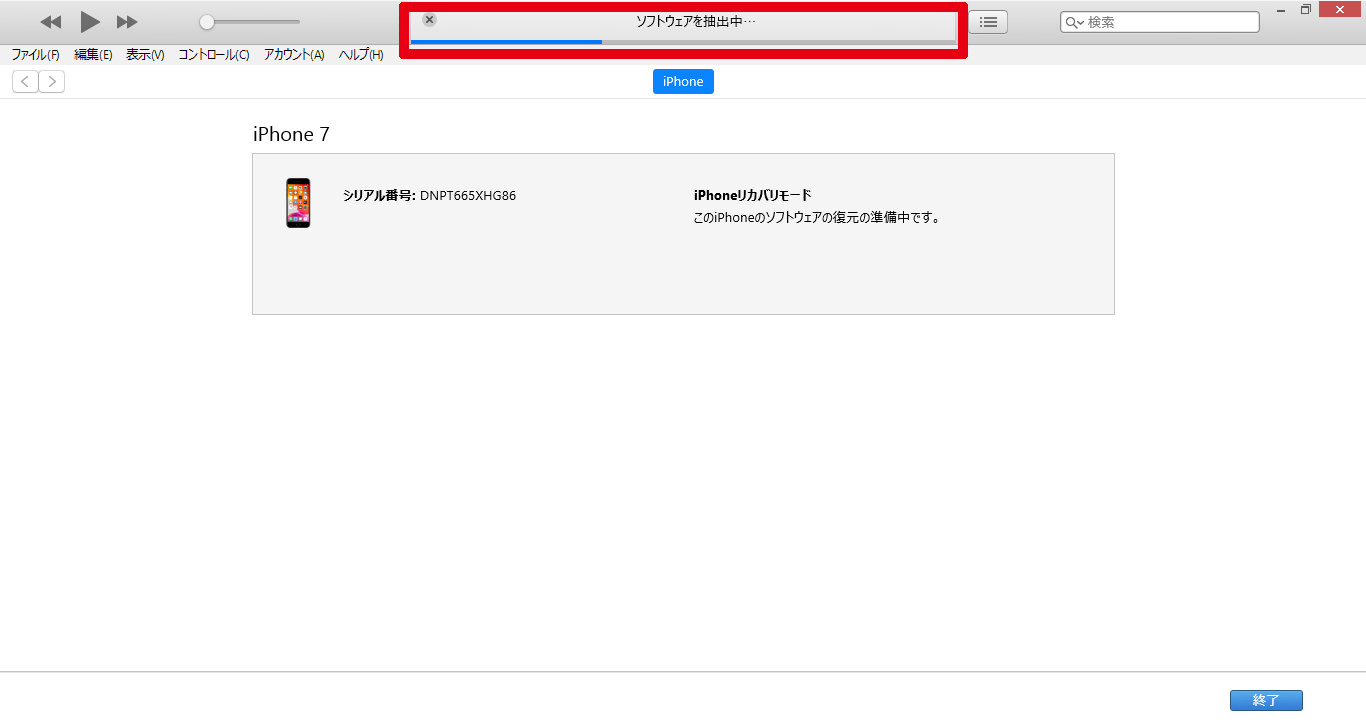This screenshot has width=1366, height=728.
Task: Open the ファイル(F) menu
Action: (35, 55)
